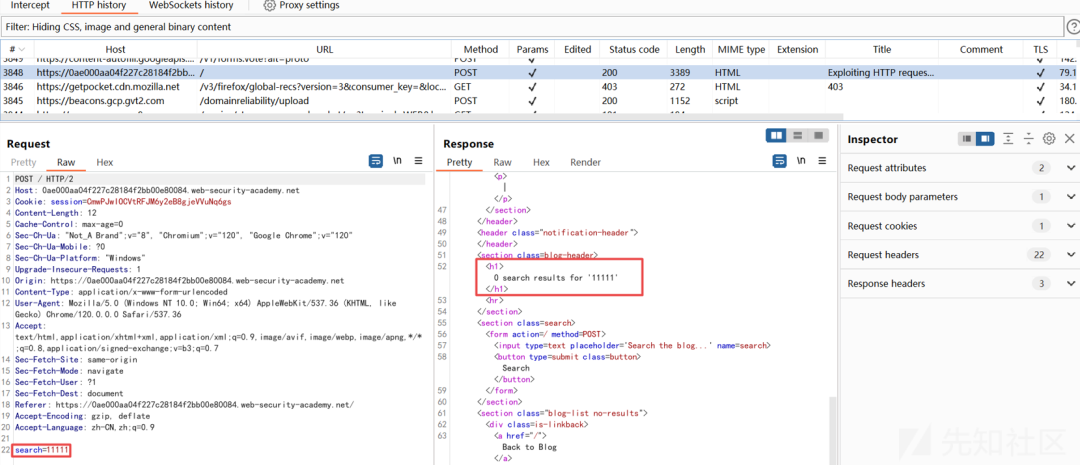Viewport: 1080px width, 465px height.
Task: Dock Inspector panel to the right
Action: click(985, 138)
